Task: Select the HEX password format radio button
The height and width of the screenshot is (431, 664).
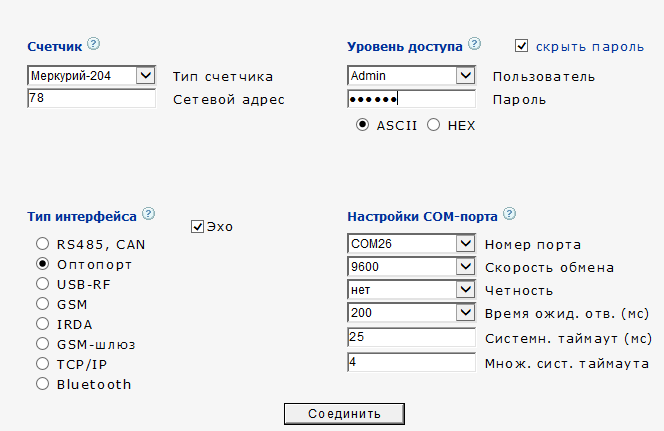Action: (433, 125)
